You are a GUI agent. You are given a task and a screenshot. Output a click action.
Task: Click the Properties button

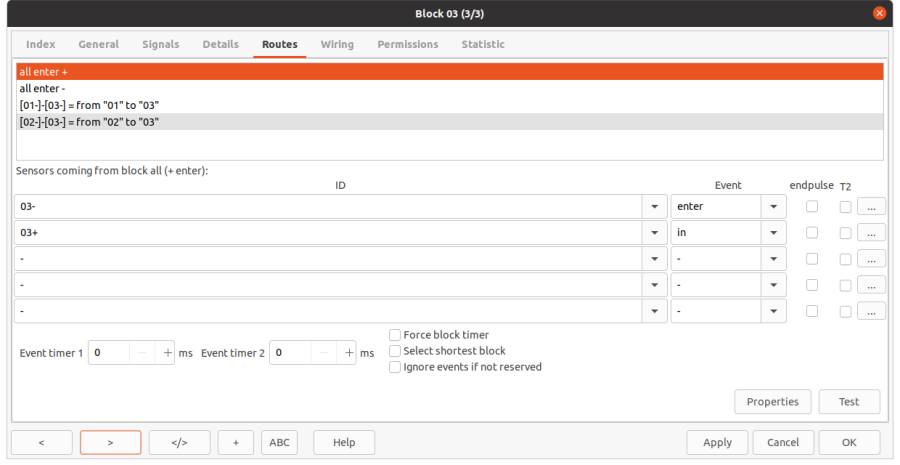click(x=772, y=402)
